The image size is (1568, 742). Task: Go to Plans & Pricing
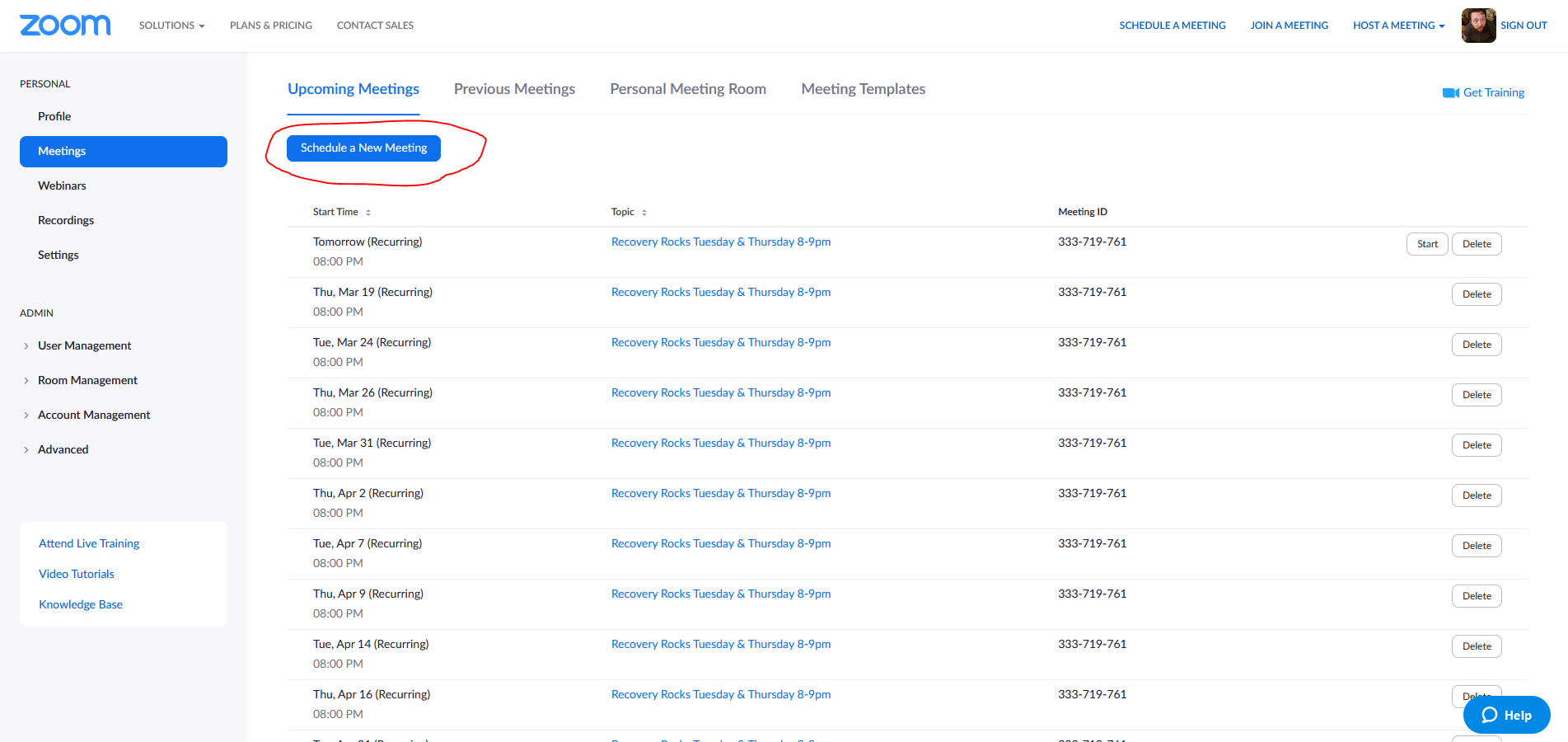click(271, 26)
